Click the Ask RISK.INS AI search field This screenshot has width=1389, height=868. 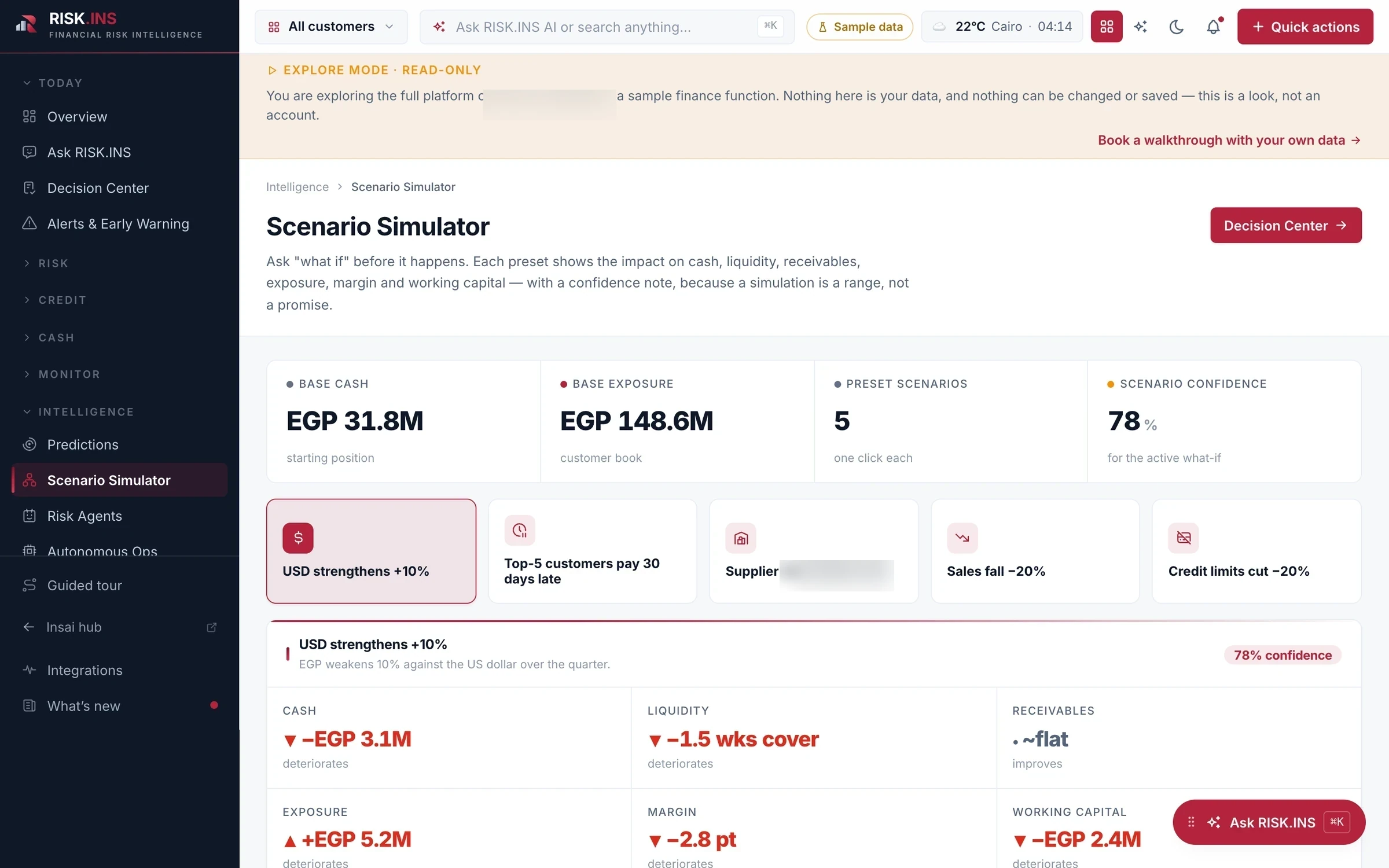pos(607,27)
